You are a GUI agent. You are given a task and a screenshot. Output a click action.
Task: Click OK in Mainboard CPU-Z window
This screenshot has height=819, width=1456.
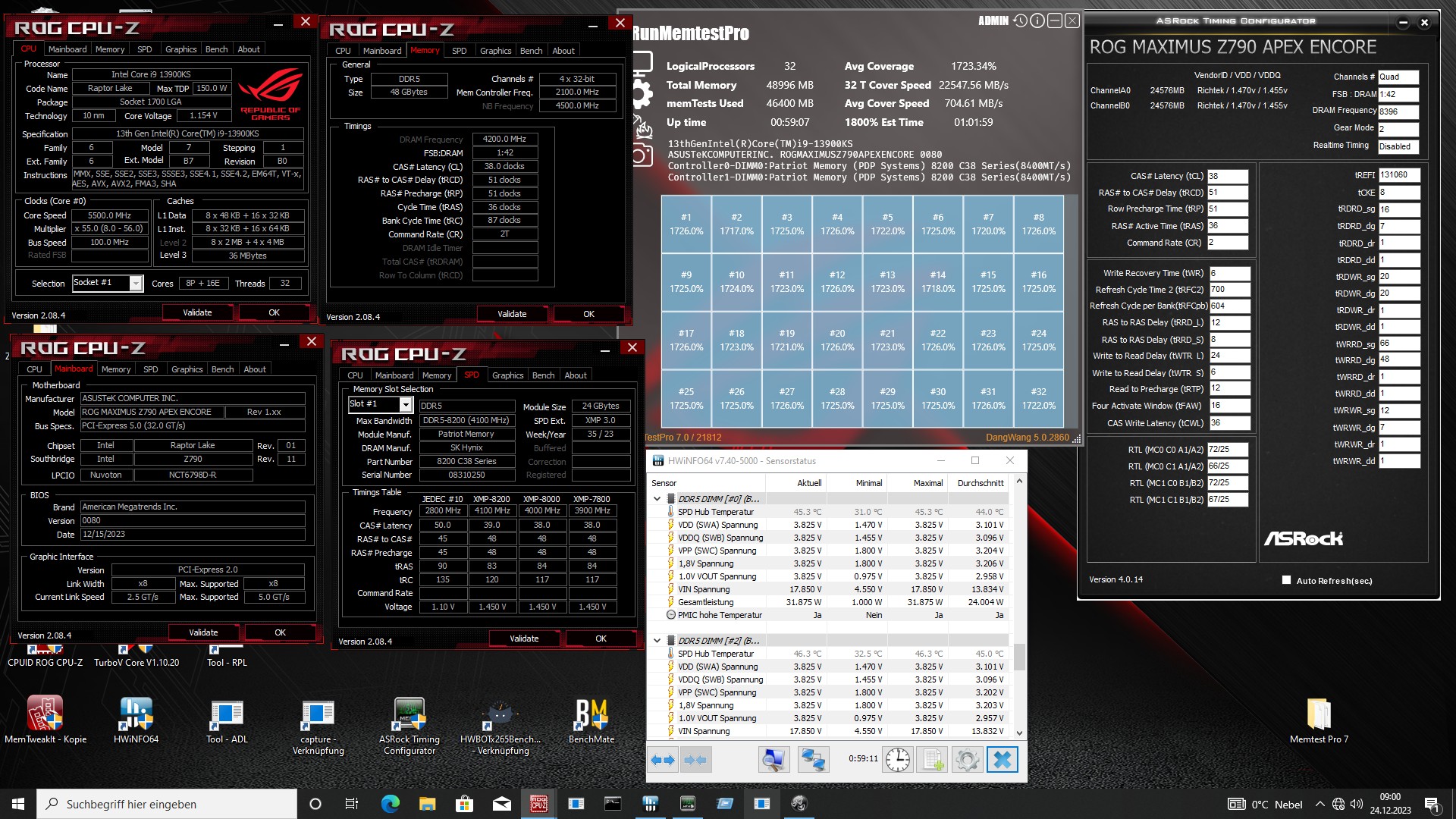(280, 632)
